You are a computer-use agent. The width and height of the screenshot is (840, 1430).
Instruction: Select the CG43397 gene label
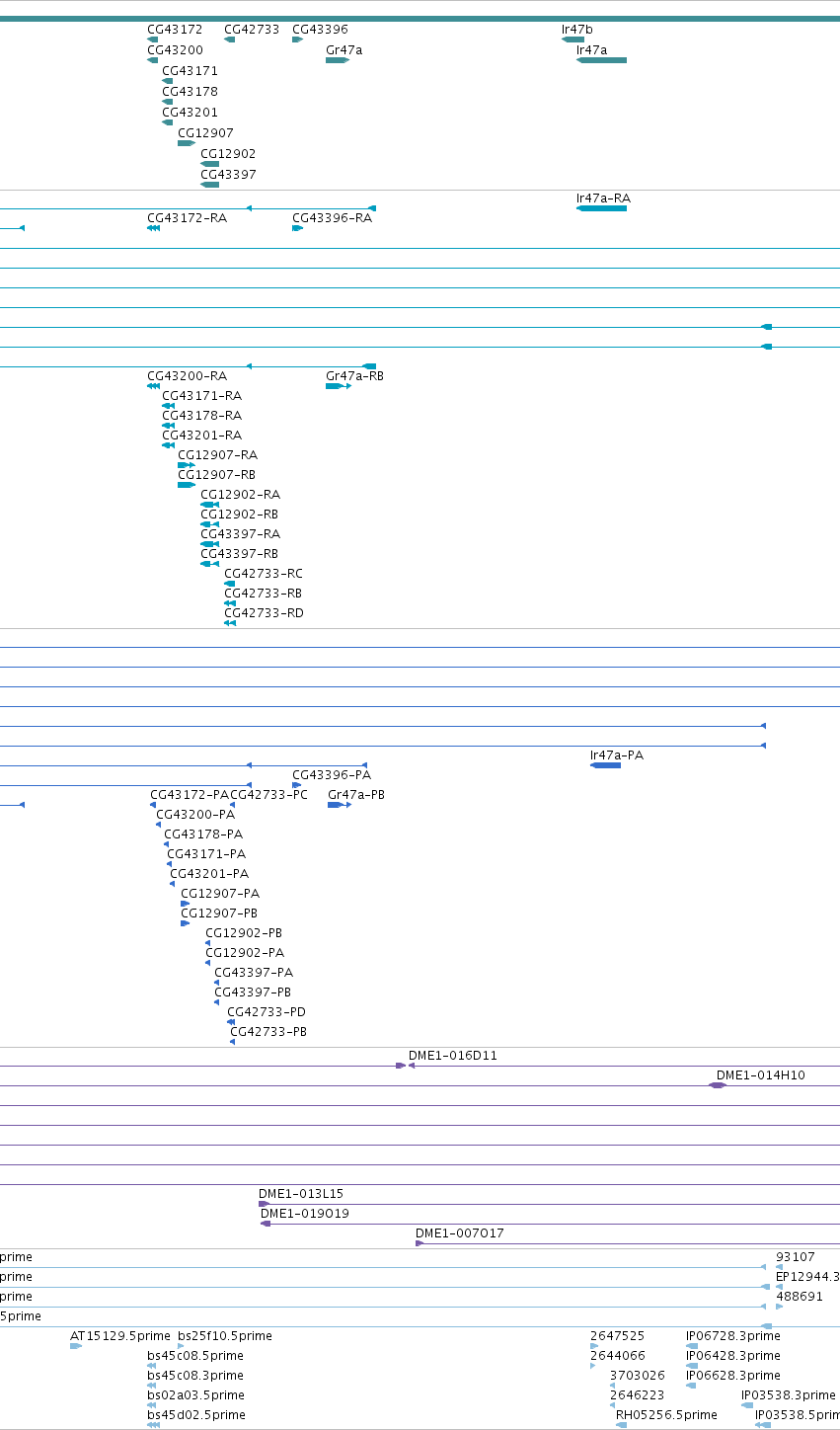coord(228,175)
